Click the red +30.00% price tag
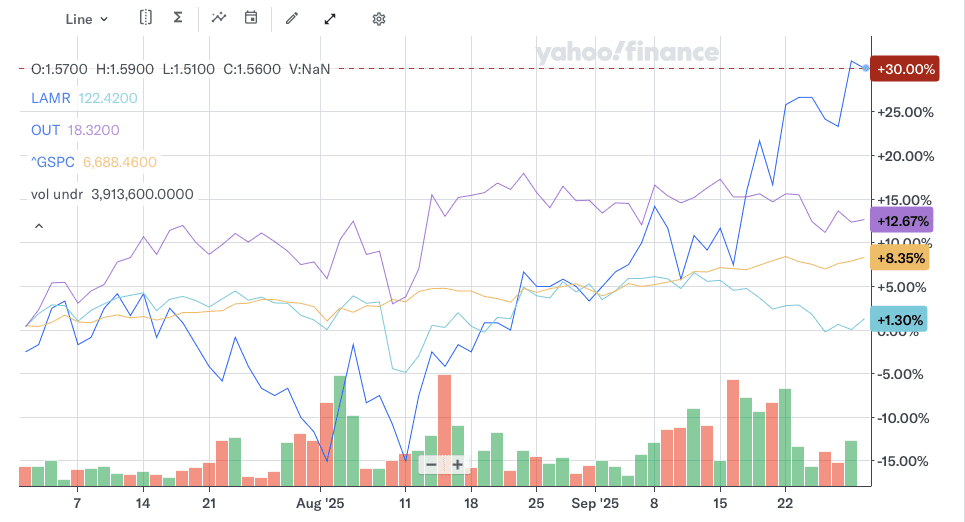The width and height of the screenshot is (965, 522). tap(905, 69)
